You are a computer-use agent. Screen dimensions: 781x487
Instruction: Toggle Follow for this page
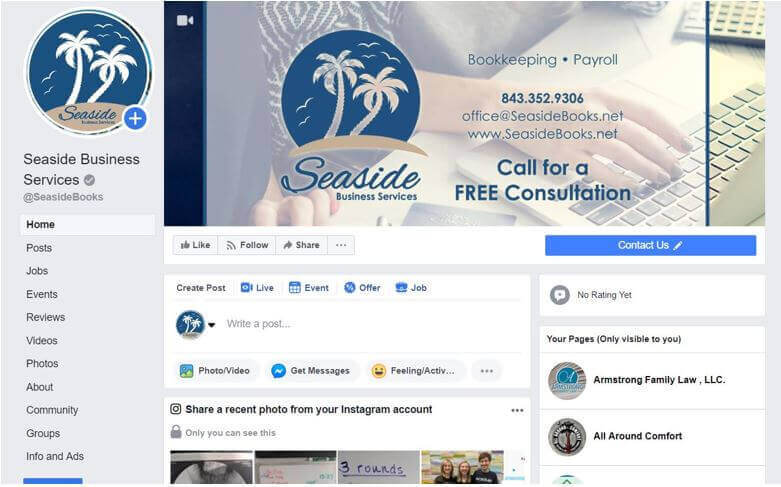tap(247, 245)
